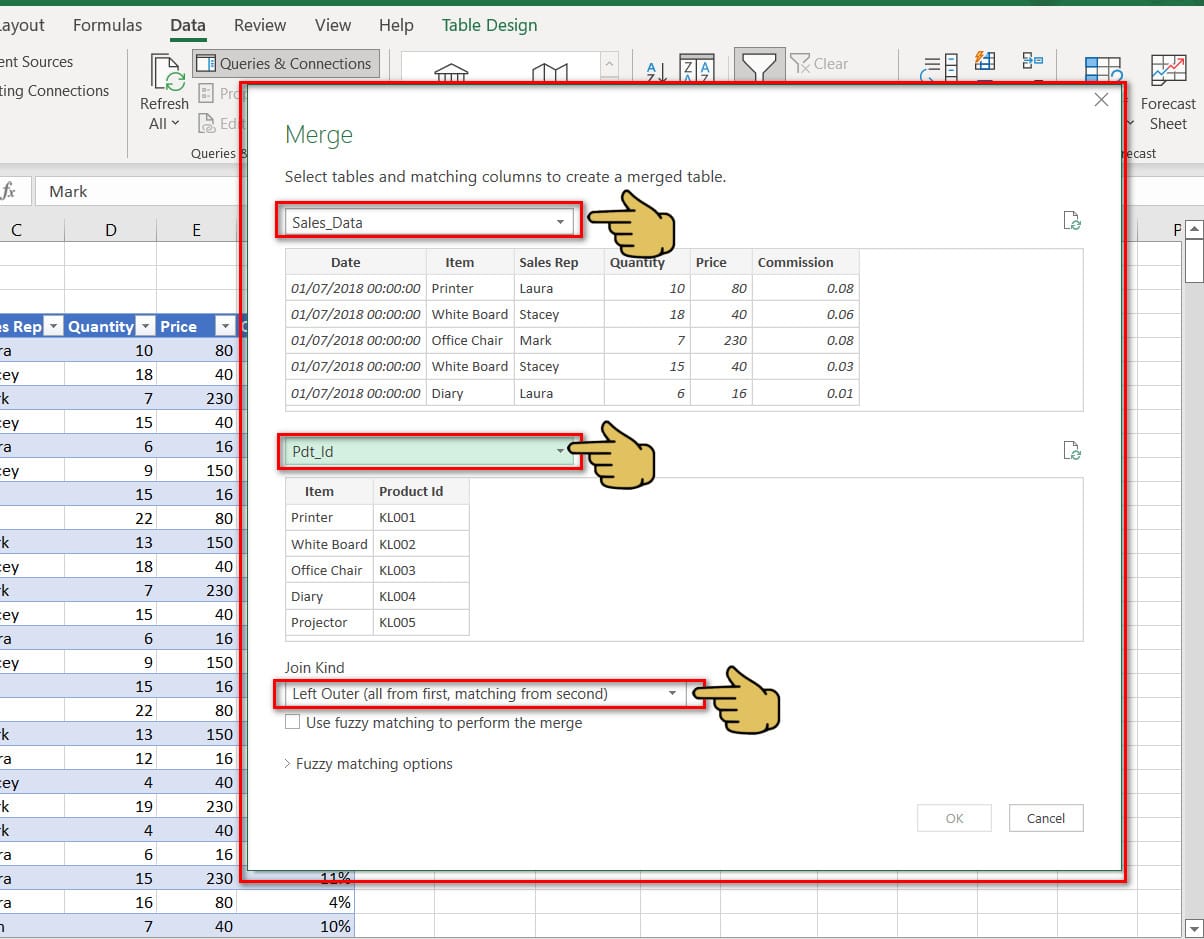Open the Join Kind dropdown

tap(672, 694)
